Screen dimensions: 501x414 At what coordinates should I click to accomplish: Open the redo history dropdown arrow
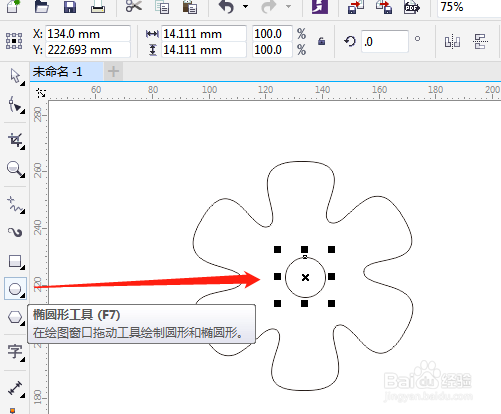[288, 6]
